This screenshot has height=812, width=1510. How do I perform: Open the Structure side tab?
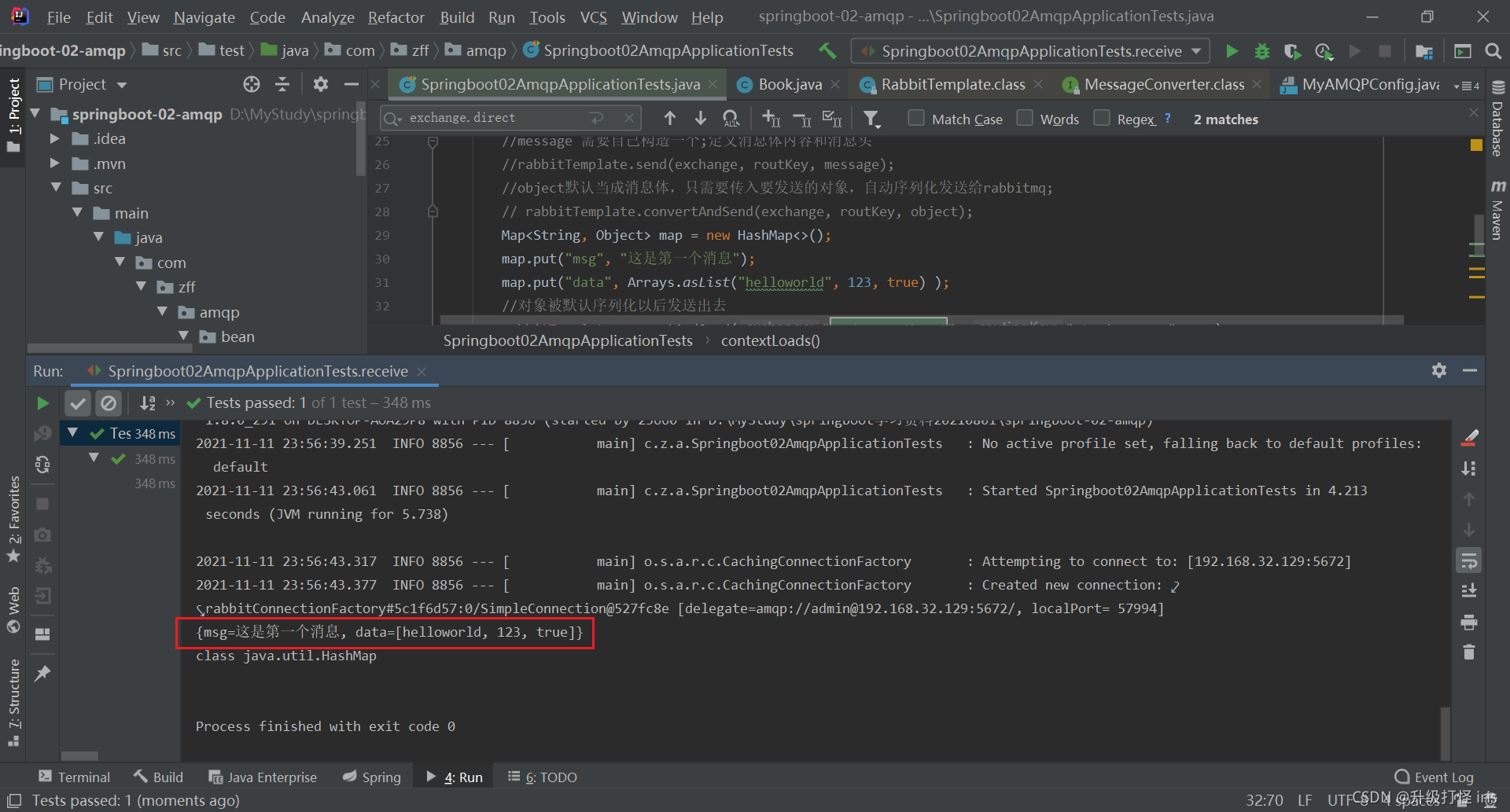tap(13, 701)
